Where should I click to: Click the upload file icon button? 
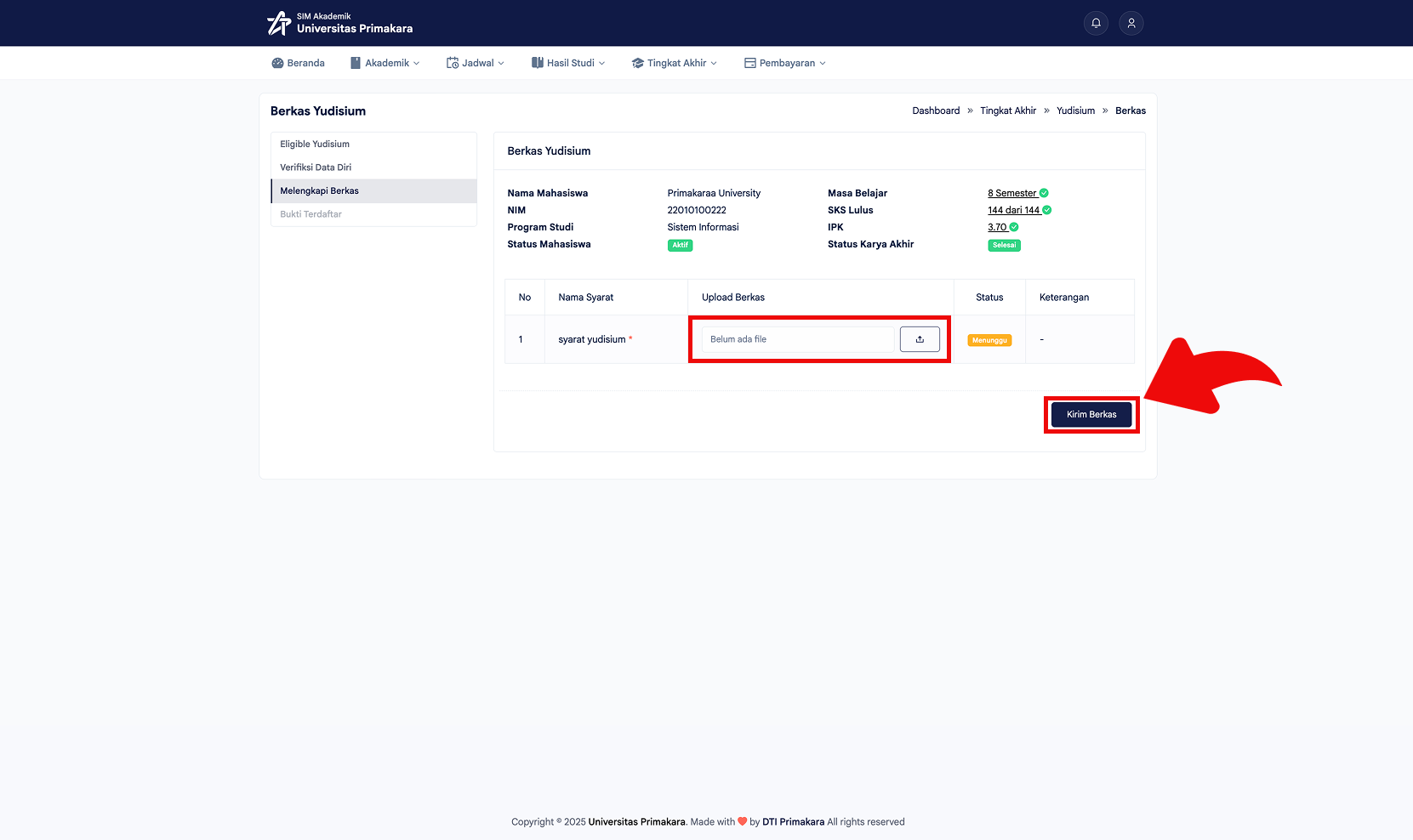[x=920, y=339]
